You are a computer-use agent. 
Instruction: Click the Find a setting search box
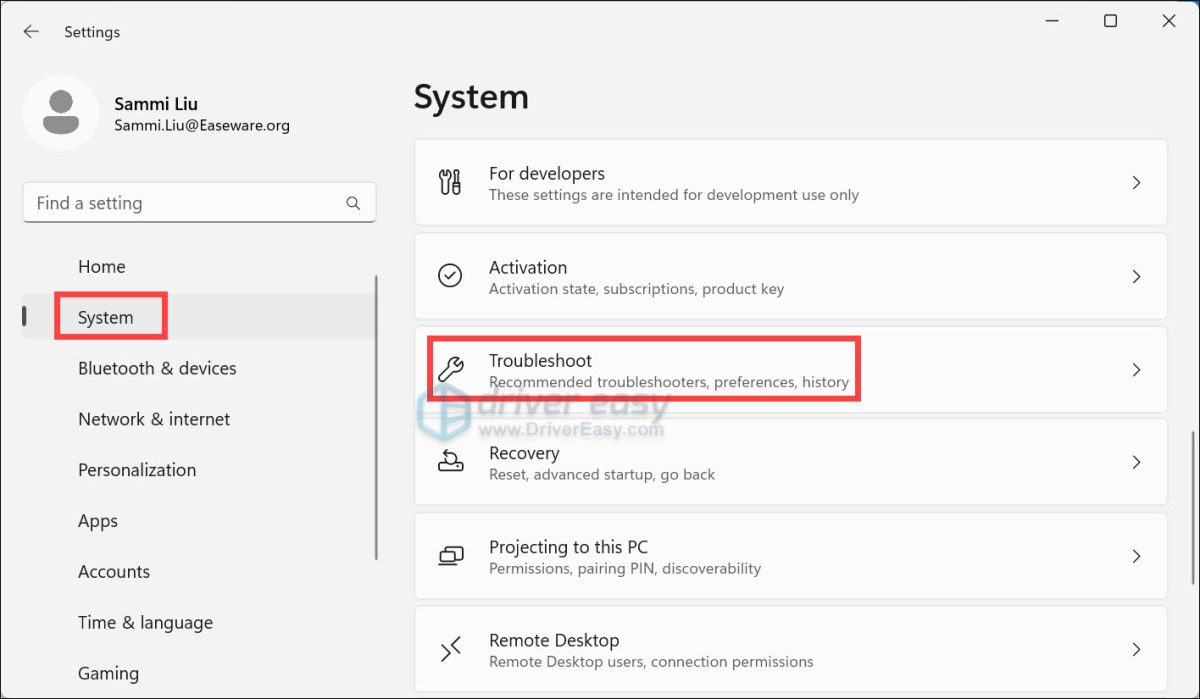(x=185, y=203)
